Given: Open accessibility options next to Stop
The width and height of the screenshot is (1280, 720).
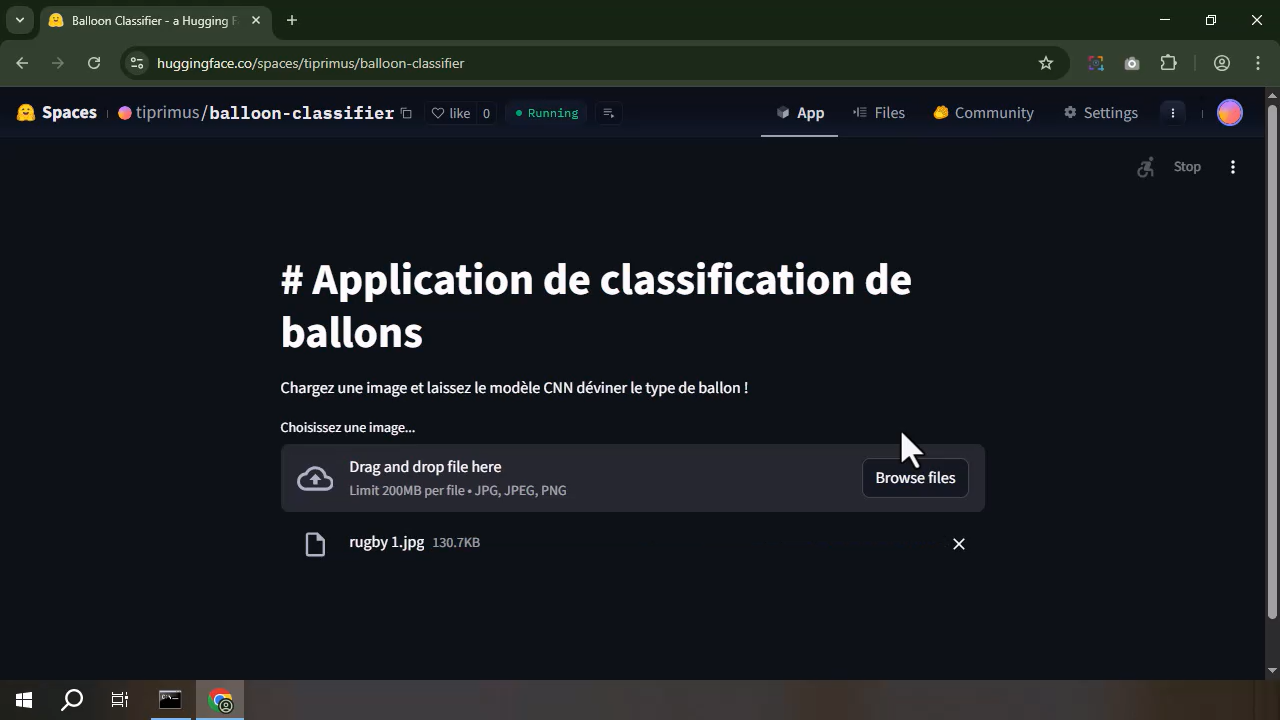Looking at the screenshot, I should point(1145,166).
